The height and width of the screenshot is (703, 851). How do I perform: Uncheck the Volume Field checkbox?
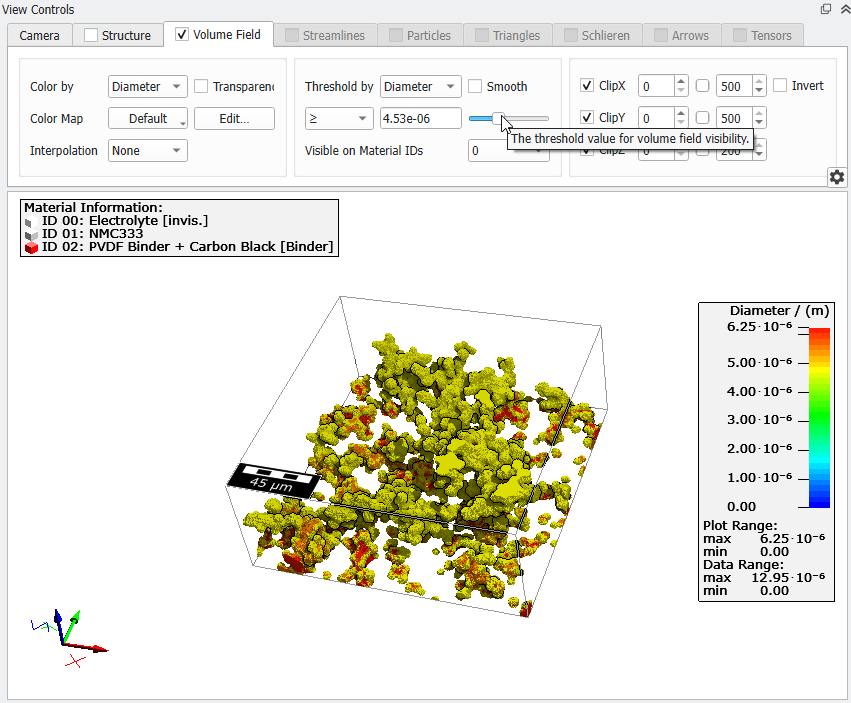182,34
